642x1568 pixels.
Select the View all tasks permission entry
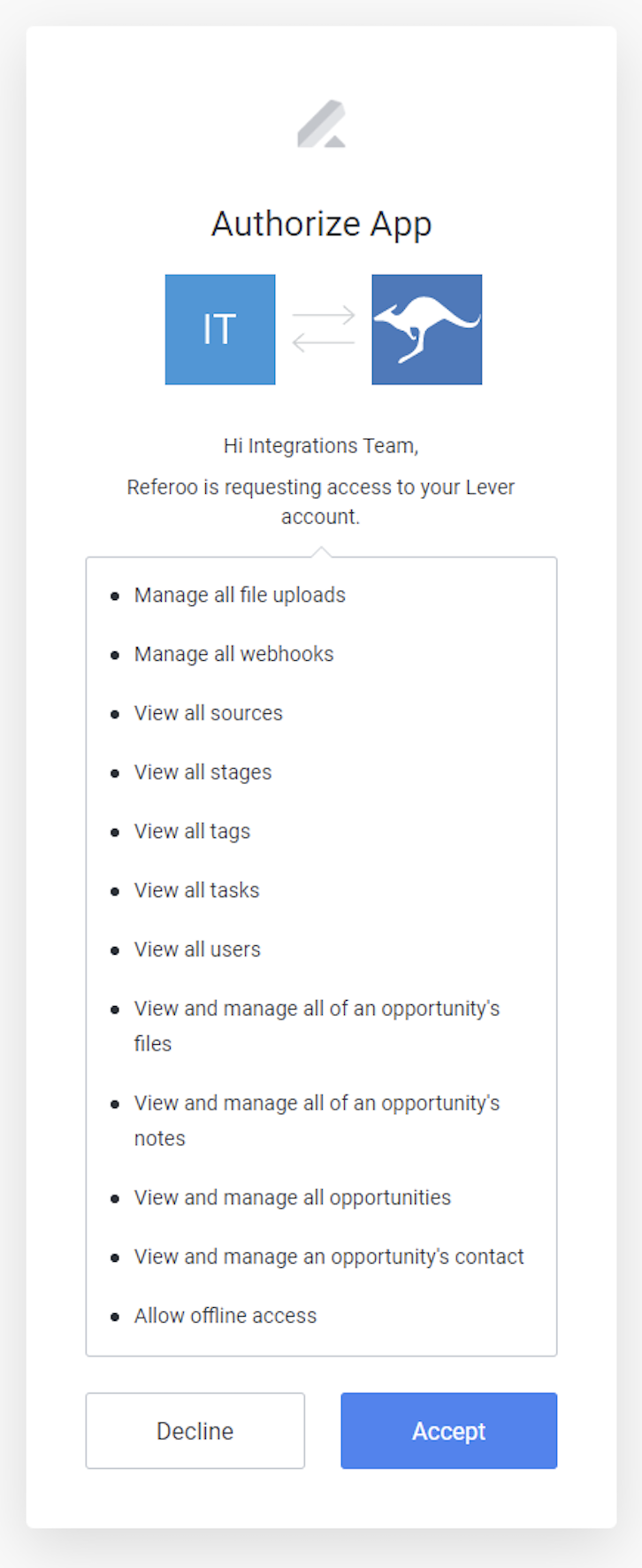tap(196, 890)
